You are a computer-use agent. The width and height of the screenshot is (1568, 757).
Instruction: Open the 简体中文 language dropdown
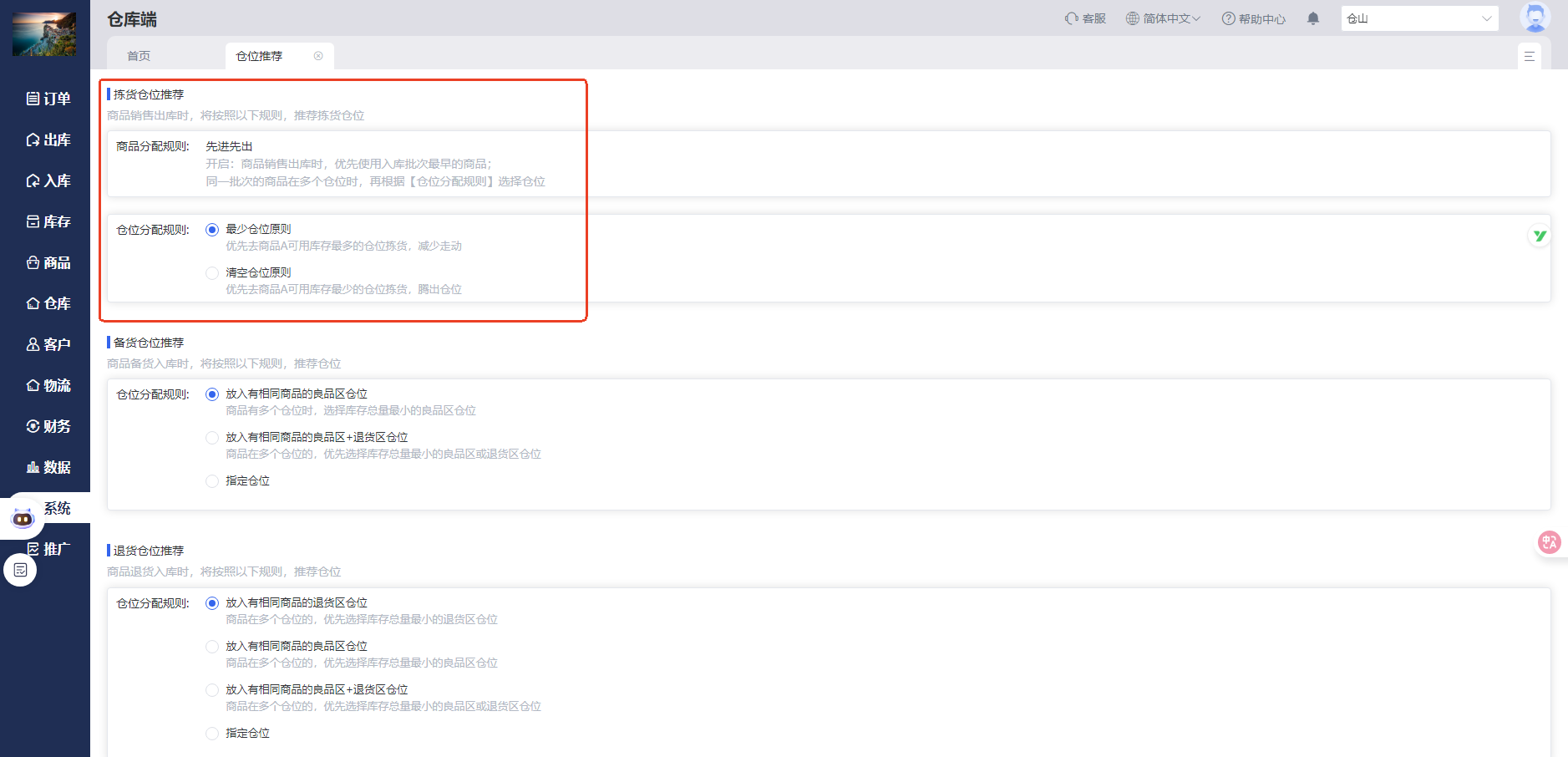click(1163, 18)
